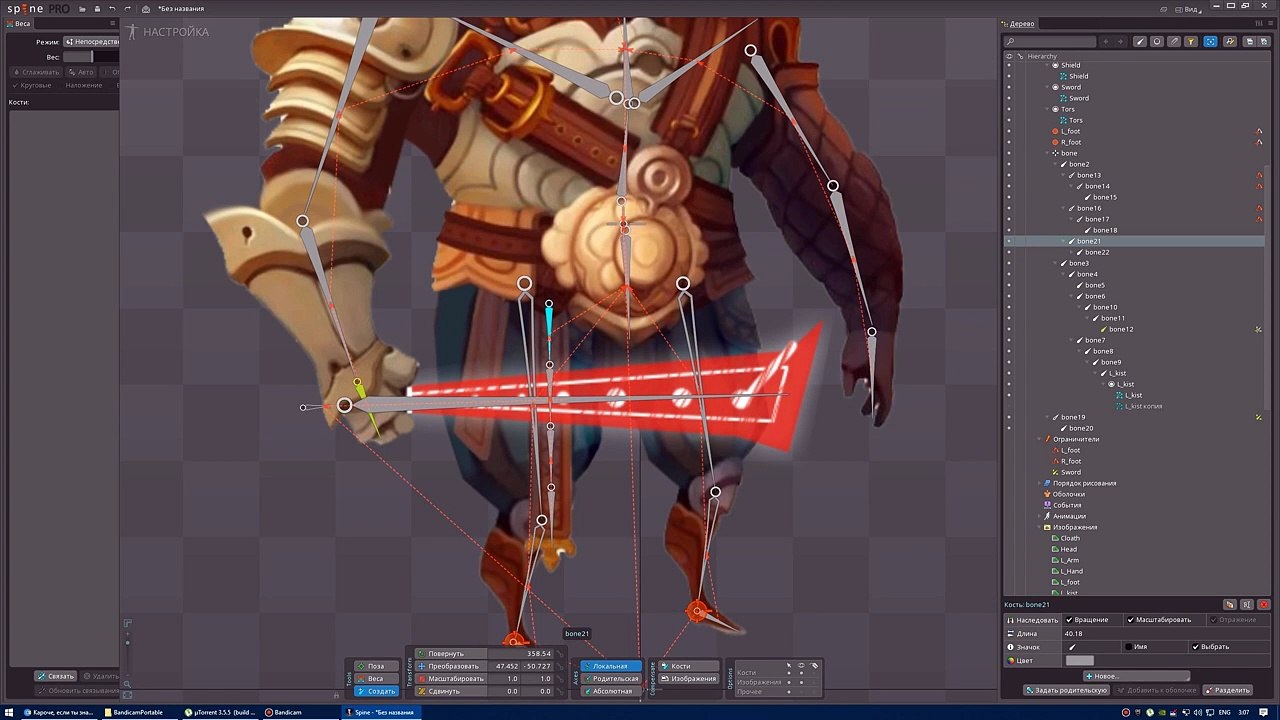The image size is (1280, 720).
Task: Toggle the slots filter circle icon
Action: pyautogui.click(x=1157, y=42)
